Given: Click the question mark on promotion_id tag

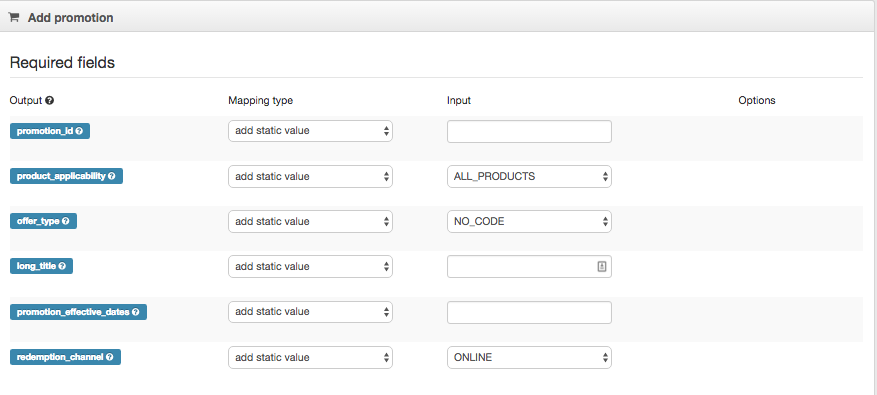Looking at the screenshot, I should [x=79, y=131].
